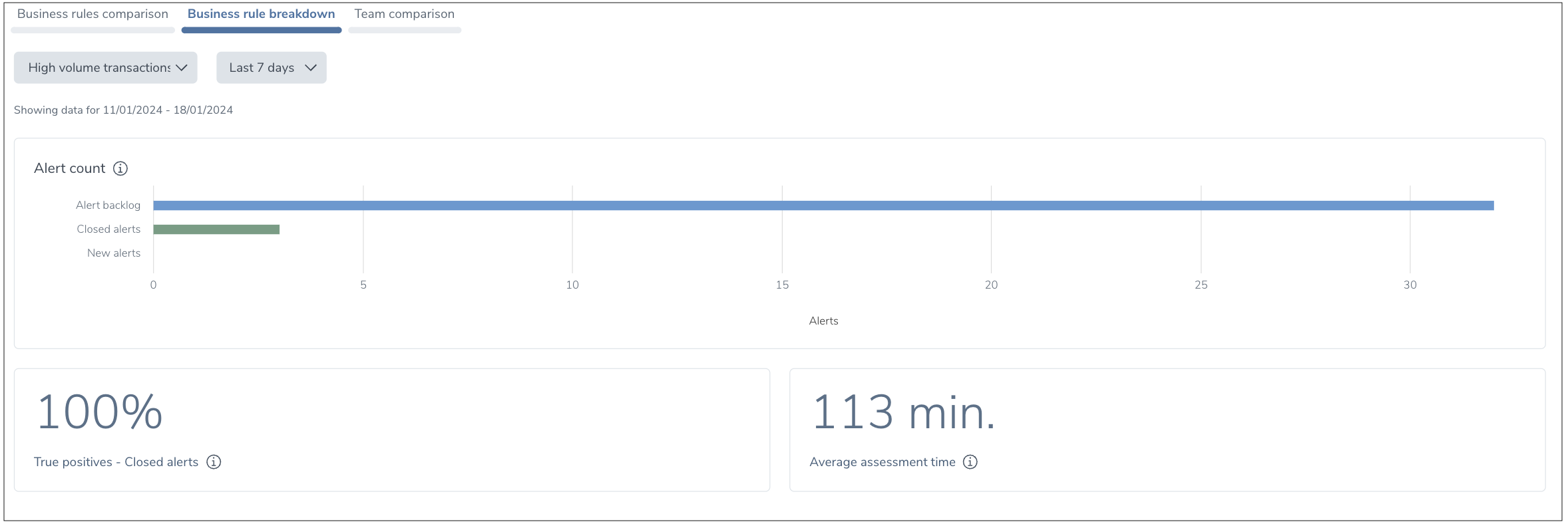The image size is (1568, 524).
Task: Open the High volume transactions dropdown
Action: [x=106, y=68]
